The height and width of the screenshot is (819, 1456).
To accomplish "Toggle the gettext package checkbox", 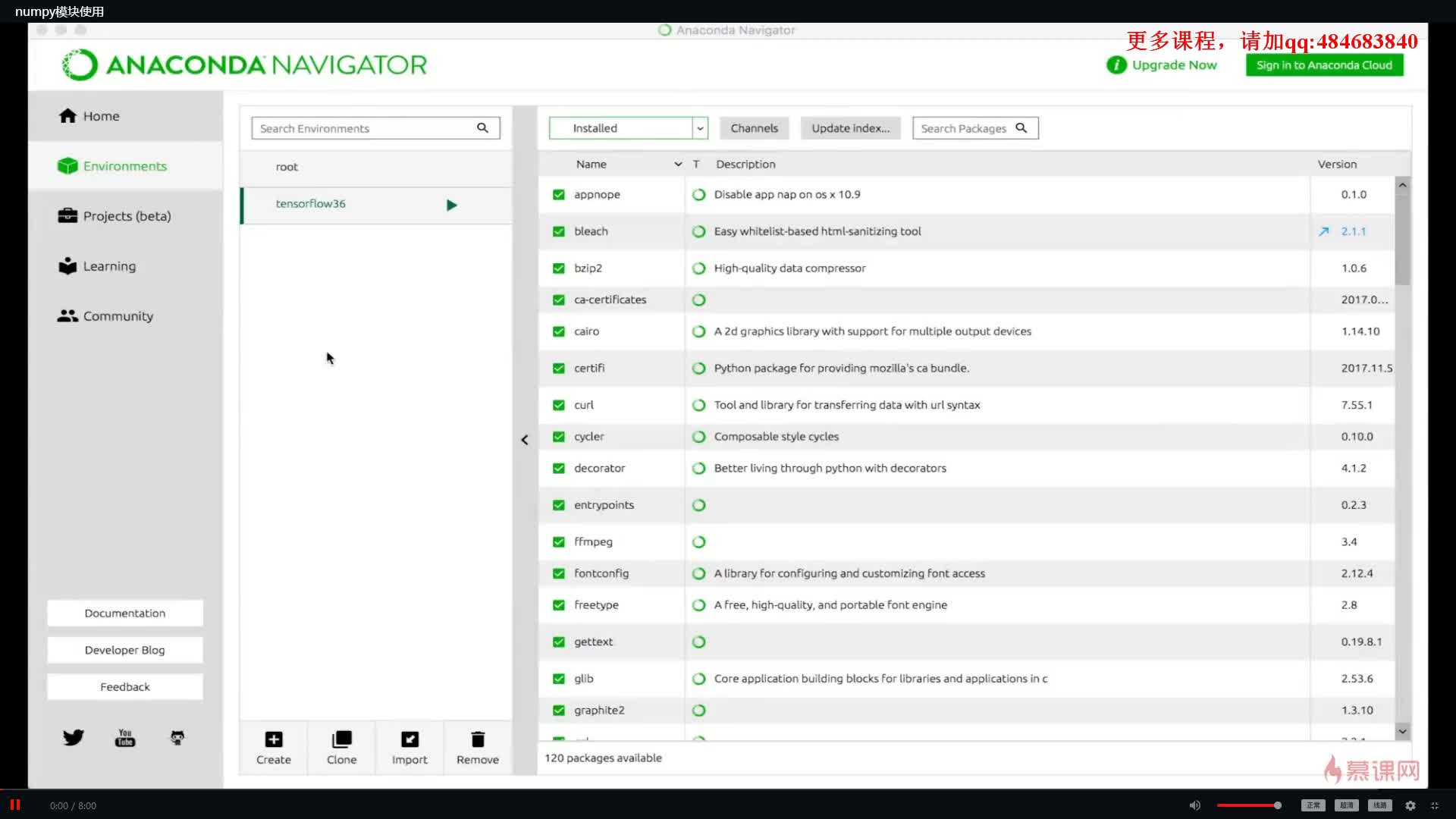I will click(559, 642).
